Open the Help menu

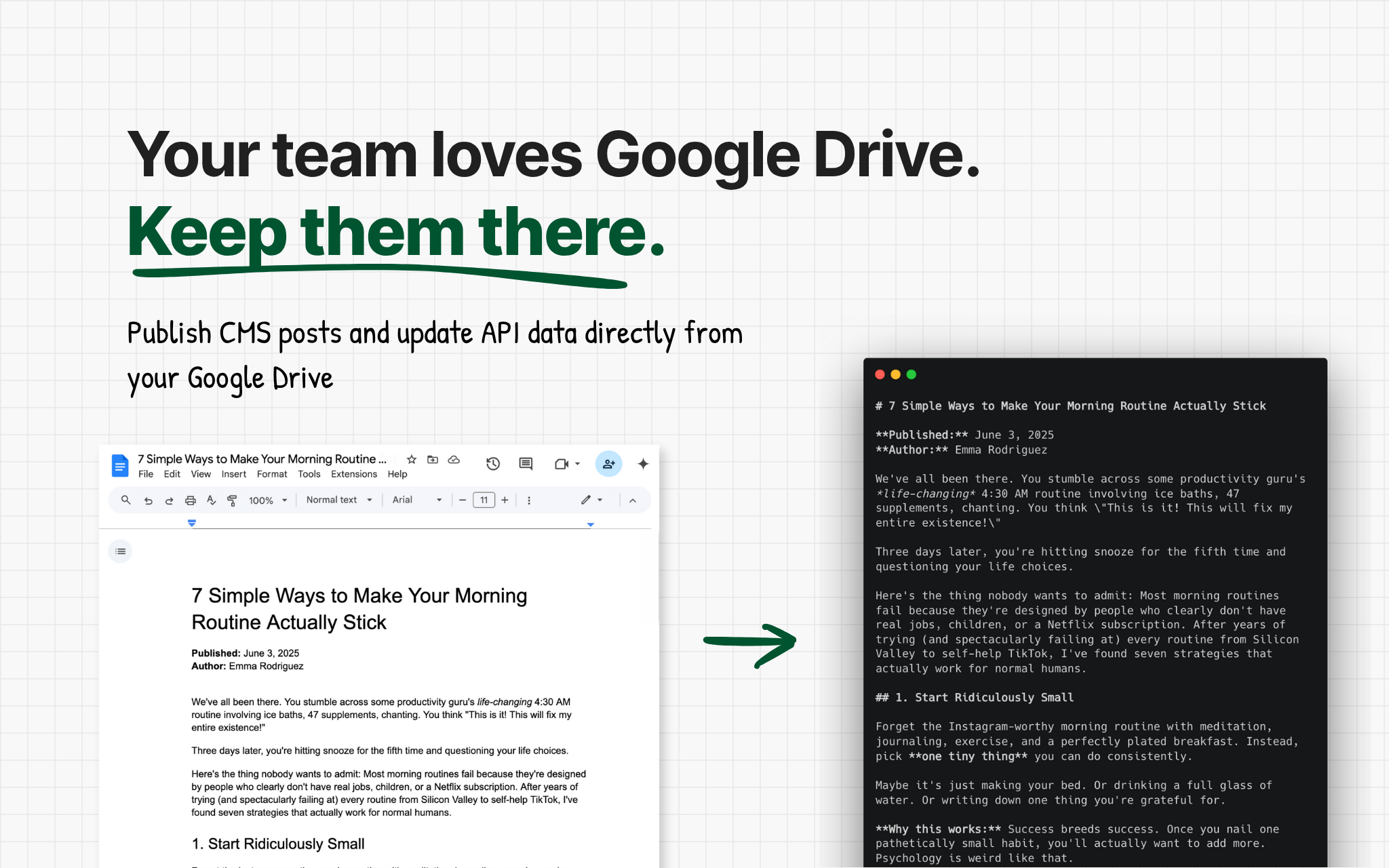point(397,474)
